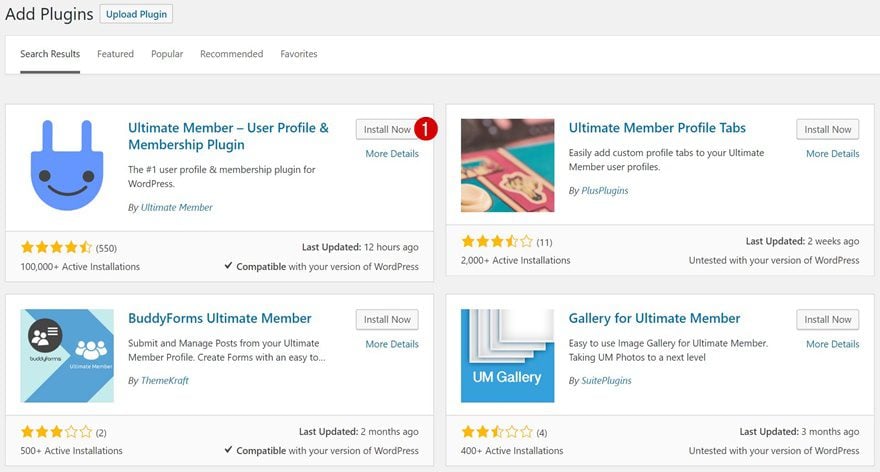
Task: Click the three-star rating with 2 reviews
Action: click(56, 432)
